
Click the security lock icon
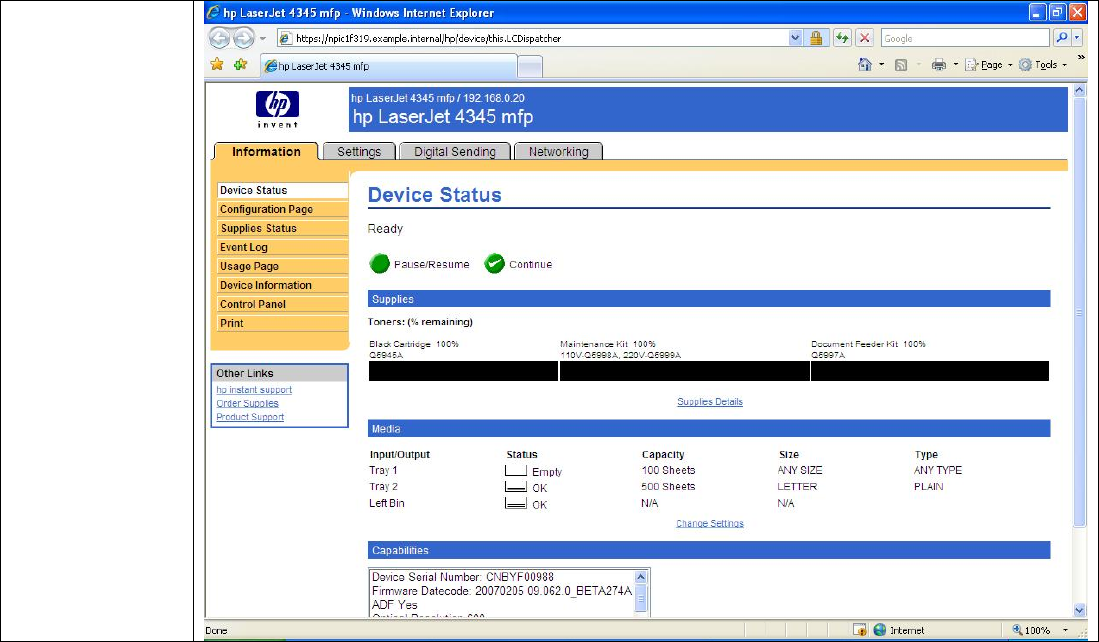point(816,39)
